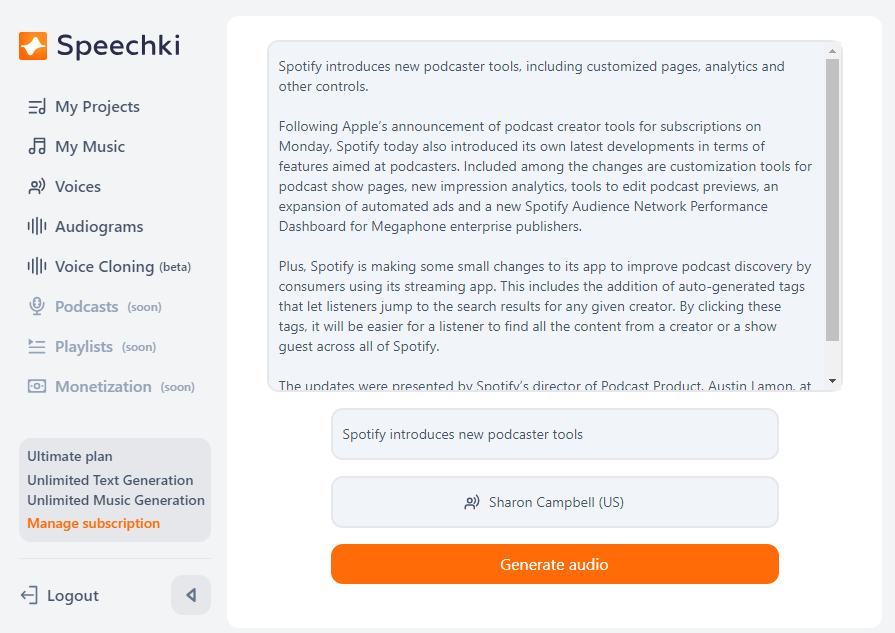Select the Voices speaker-person icon in sidebar
Viewport: 895px width, 633px height.
pyautogui.click(x=37, y=187)
